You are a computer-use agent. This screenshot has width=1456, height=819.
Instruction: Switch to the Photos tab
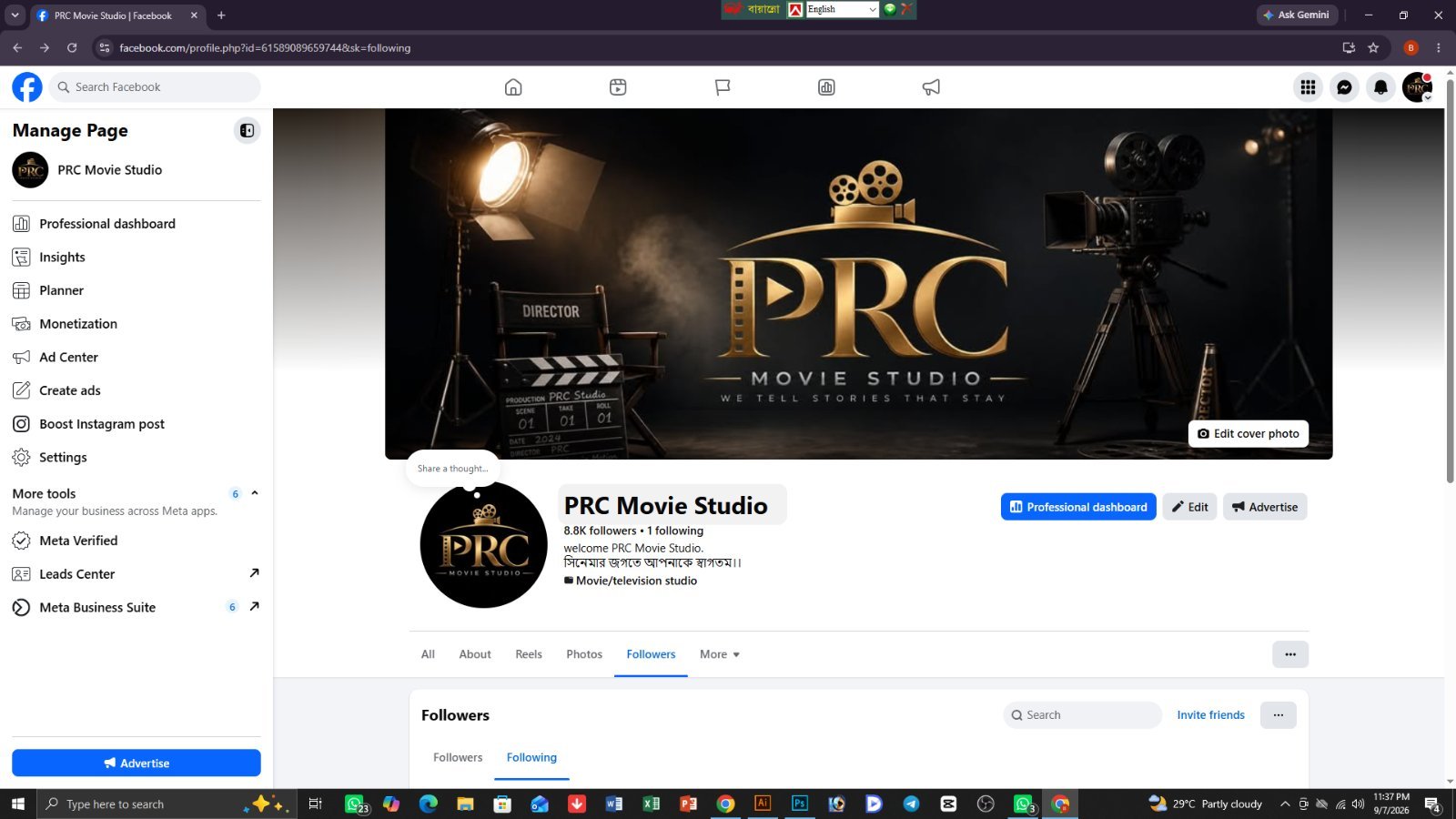(x=584, y=654)
